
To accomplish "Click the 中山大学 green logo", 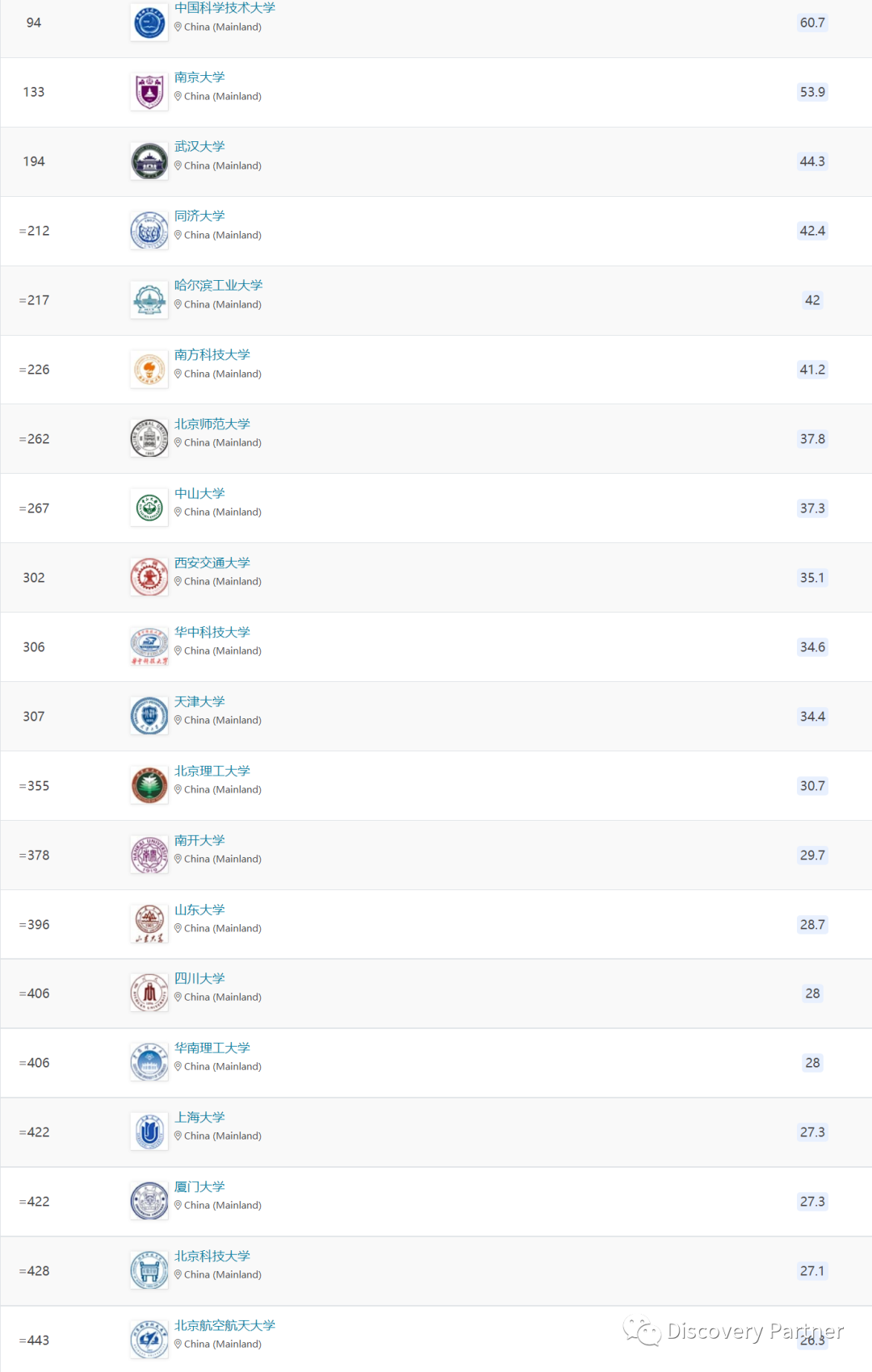I will 149,508.
